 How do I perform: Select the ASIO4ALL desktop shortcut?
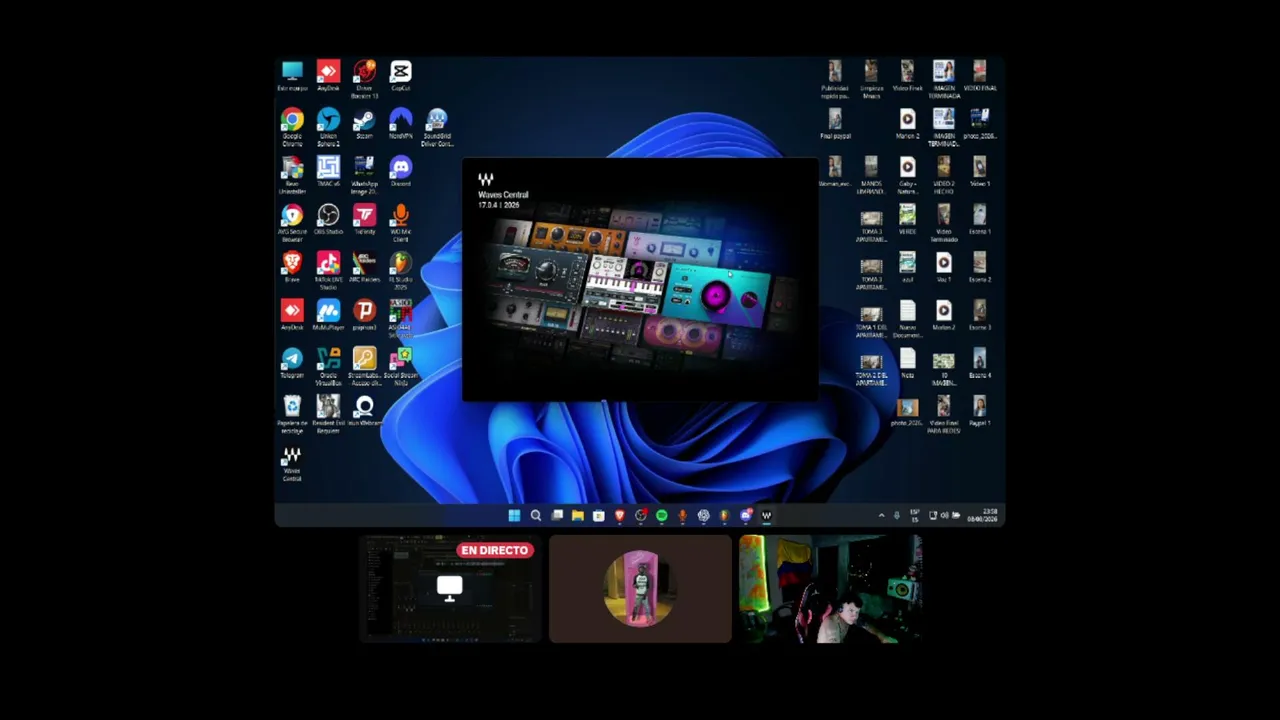click(x=400, y=319)
